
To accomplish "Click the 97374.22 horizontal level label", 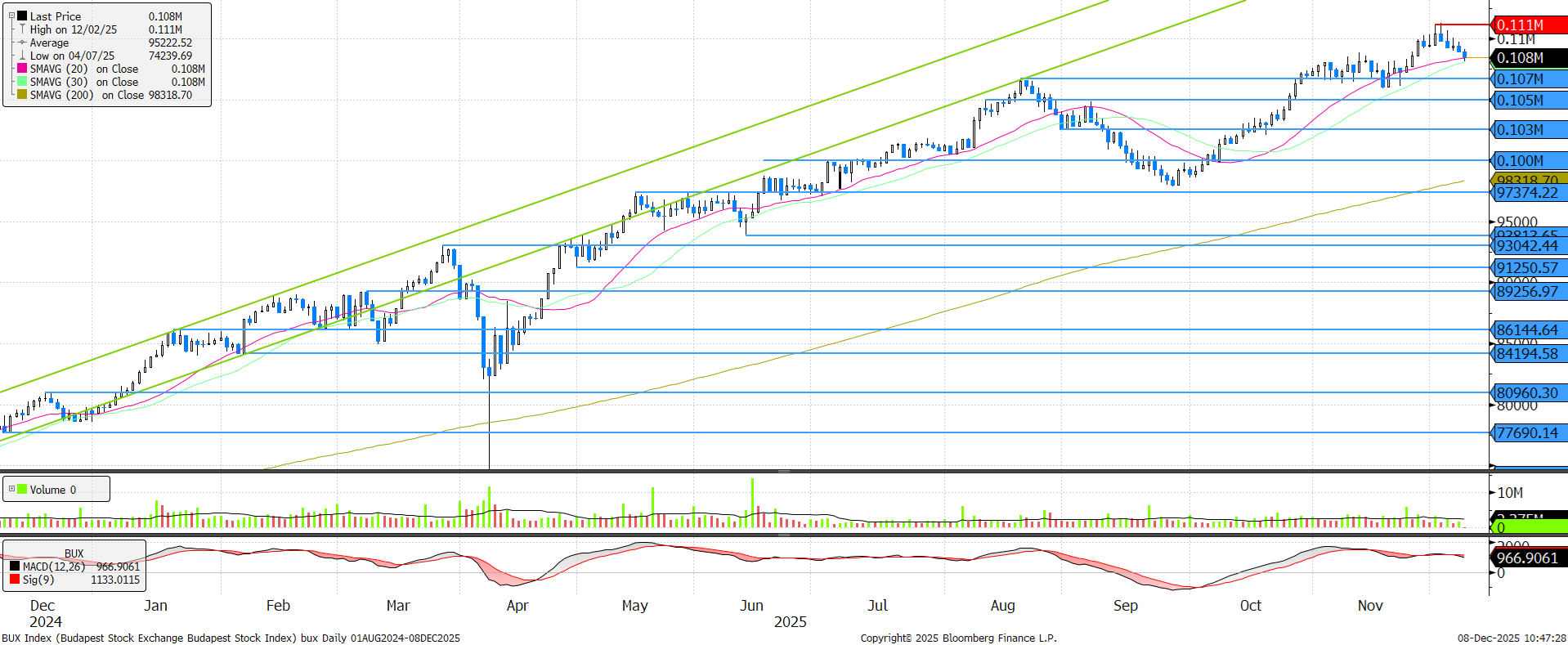I will (1527, 193).
